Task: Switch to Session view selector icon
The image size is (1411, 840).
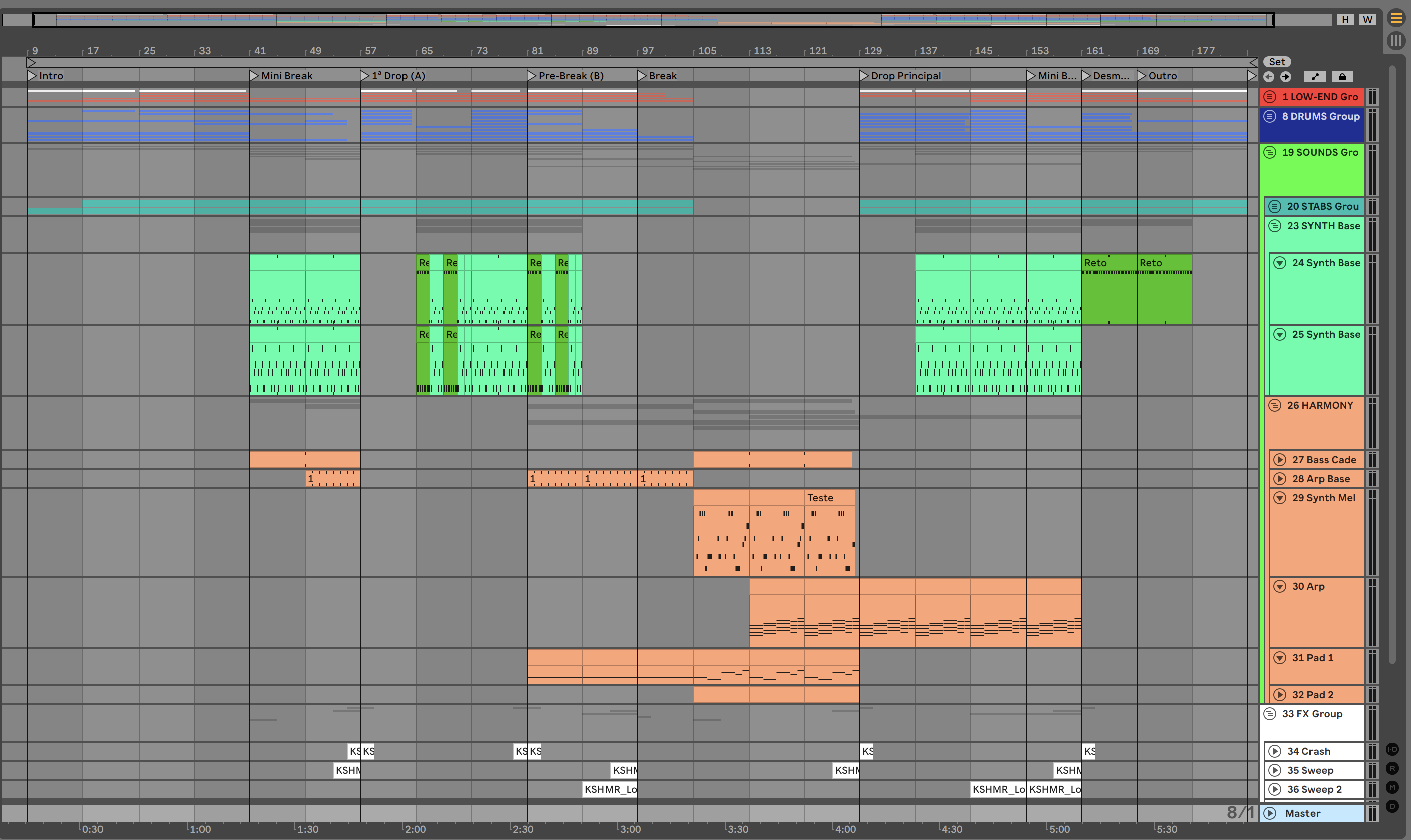Action: click(1396, 41)
